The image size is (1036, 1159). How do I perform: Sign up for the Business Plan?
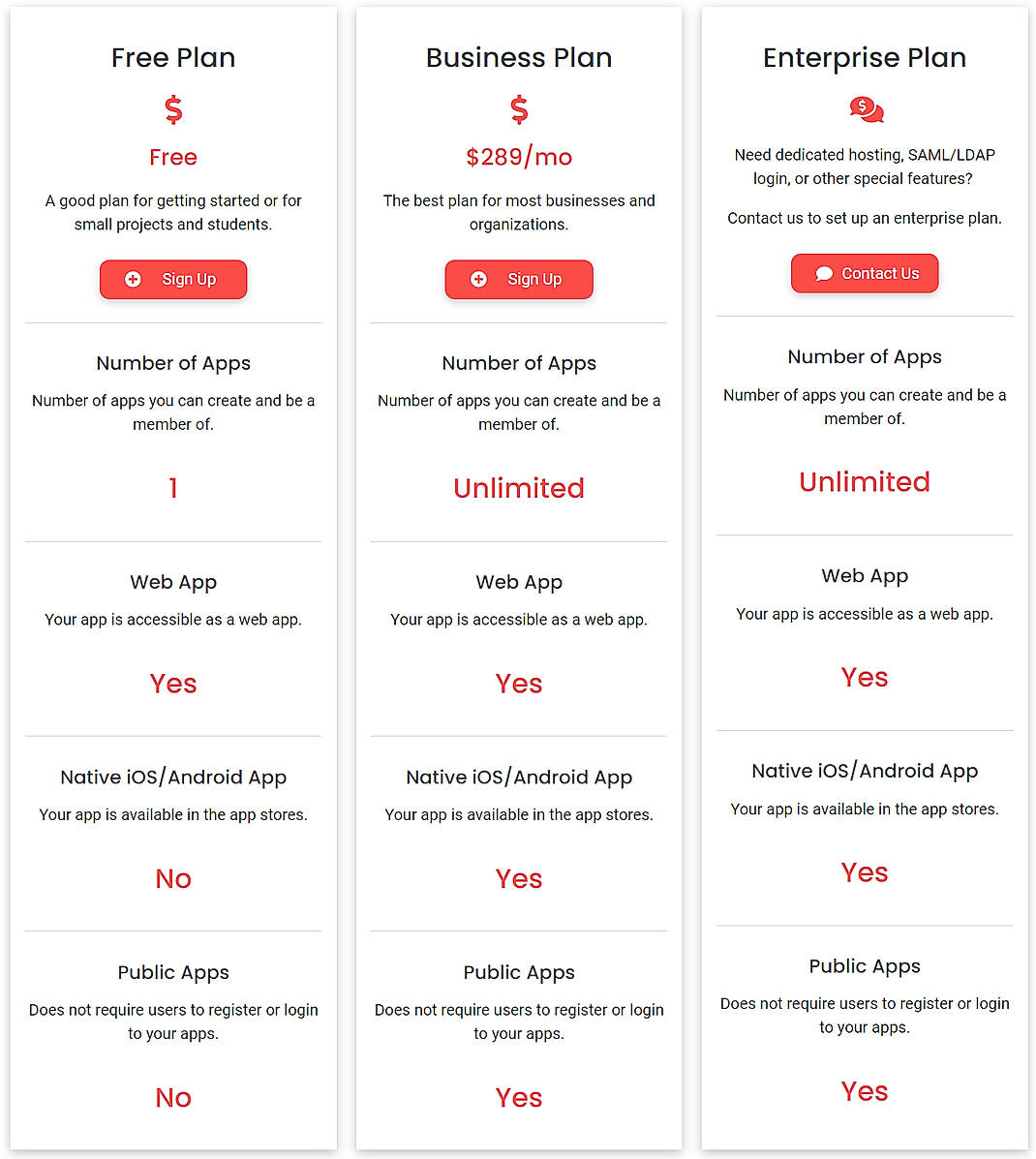point(519,279)
